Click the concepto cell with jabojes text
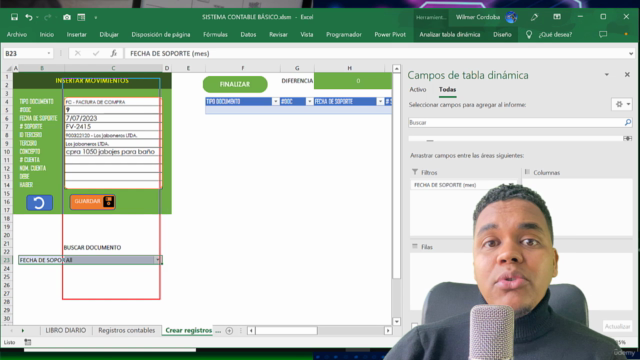Image resolution: width=640 pixels, height=360 pixels. tap(113, 151)
